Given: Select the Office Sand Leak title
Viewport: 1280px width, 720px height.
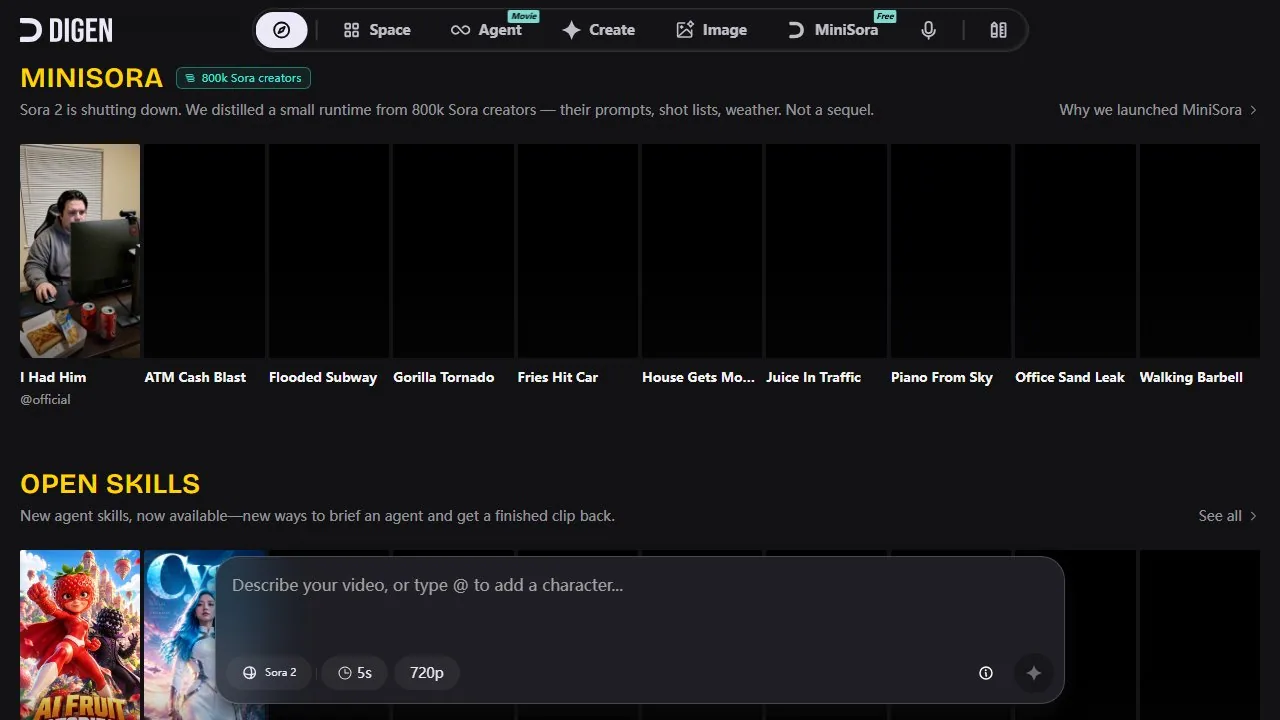Looking at the screenshot, I should click(1070, 377).
